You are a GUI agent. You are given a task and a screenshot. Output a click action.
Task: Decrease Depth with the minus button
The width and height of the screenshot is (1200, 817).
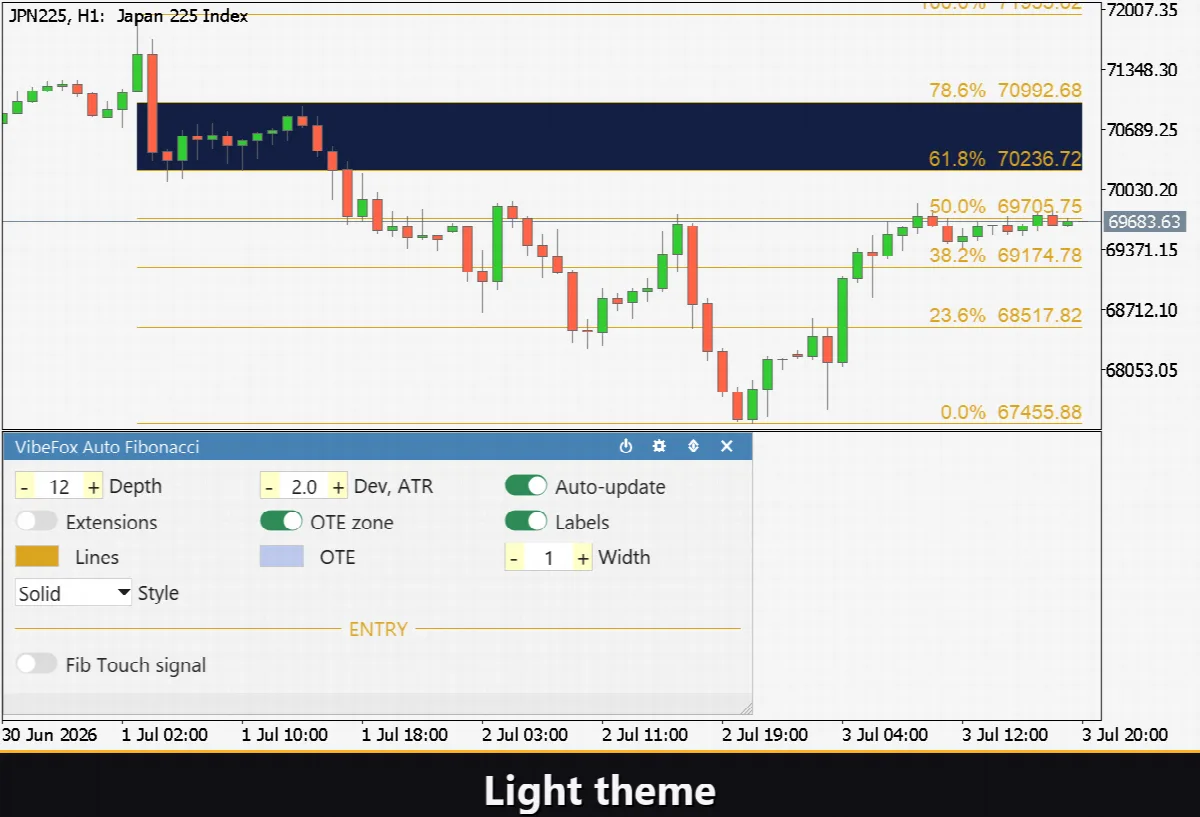coord(24,486)
